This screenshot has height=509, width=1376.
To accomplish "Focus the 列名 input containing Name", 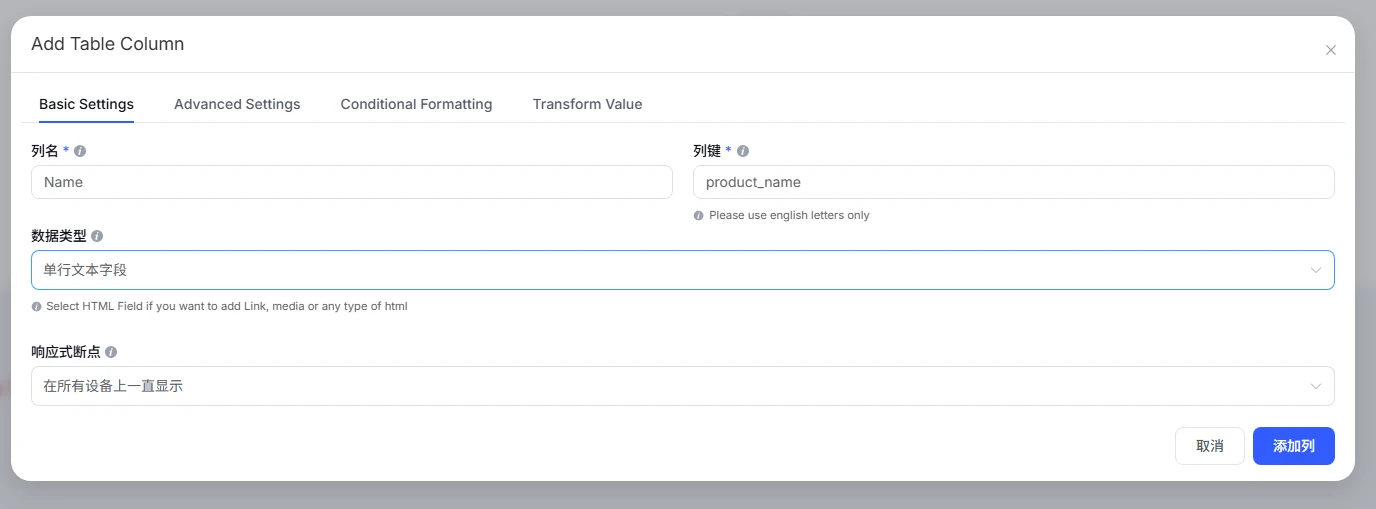I will 352,182.
